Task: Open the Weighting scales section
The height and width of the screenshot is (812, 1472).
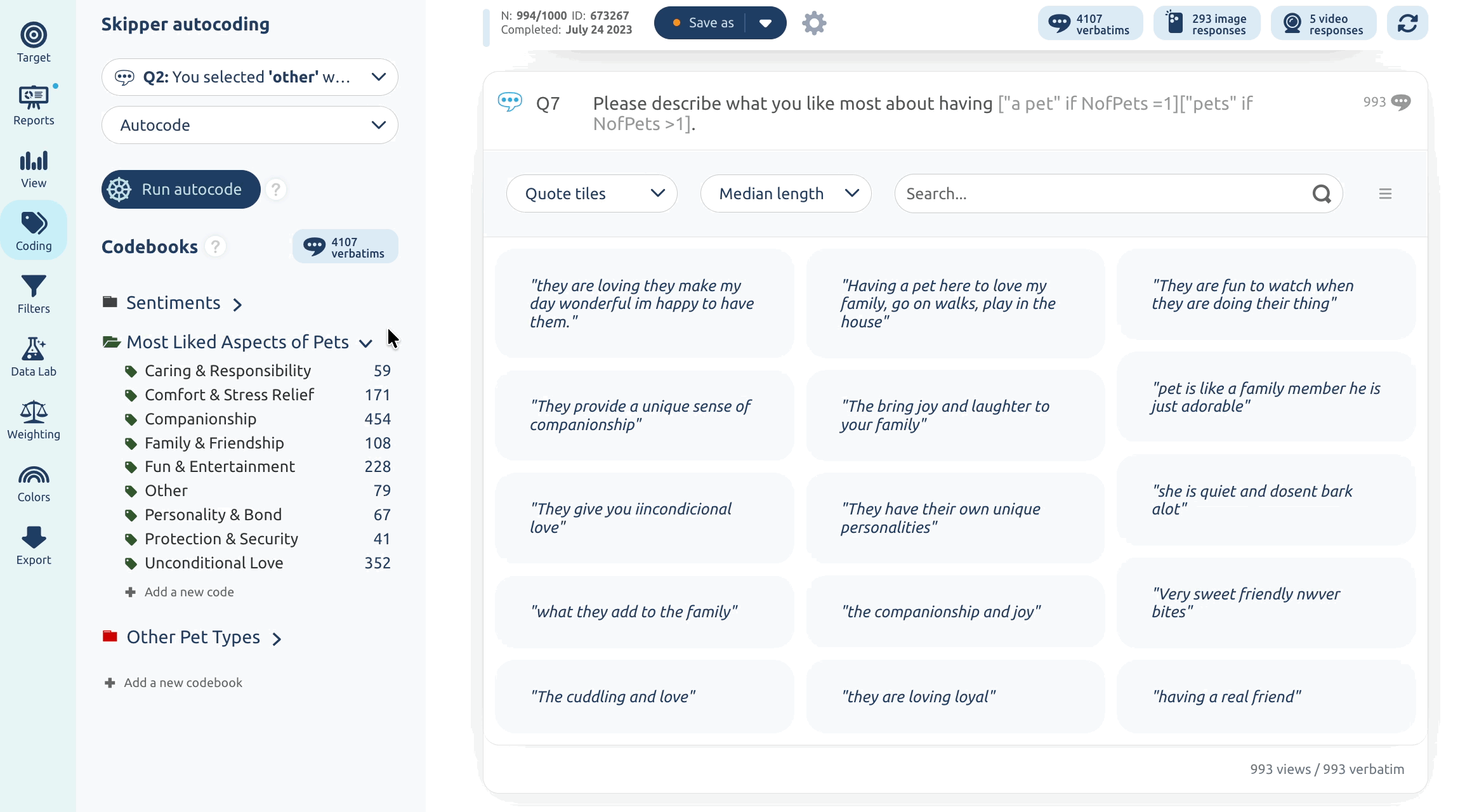Action: click(x=34, y=419)
